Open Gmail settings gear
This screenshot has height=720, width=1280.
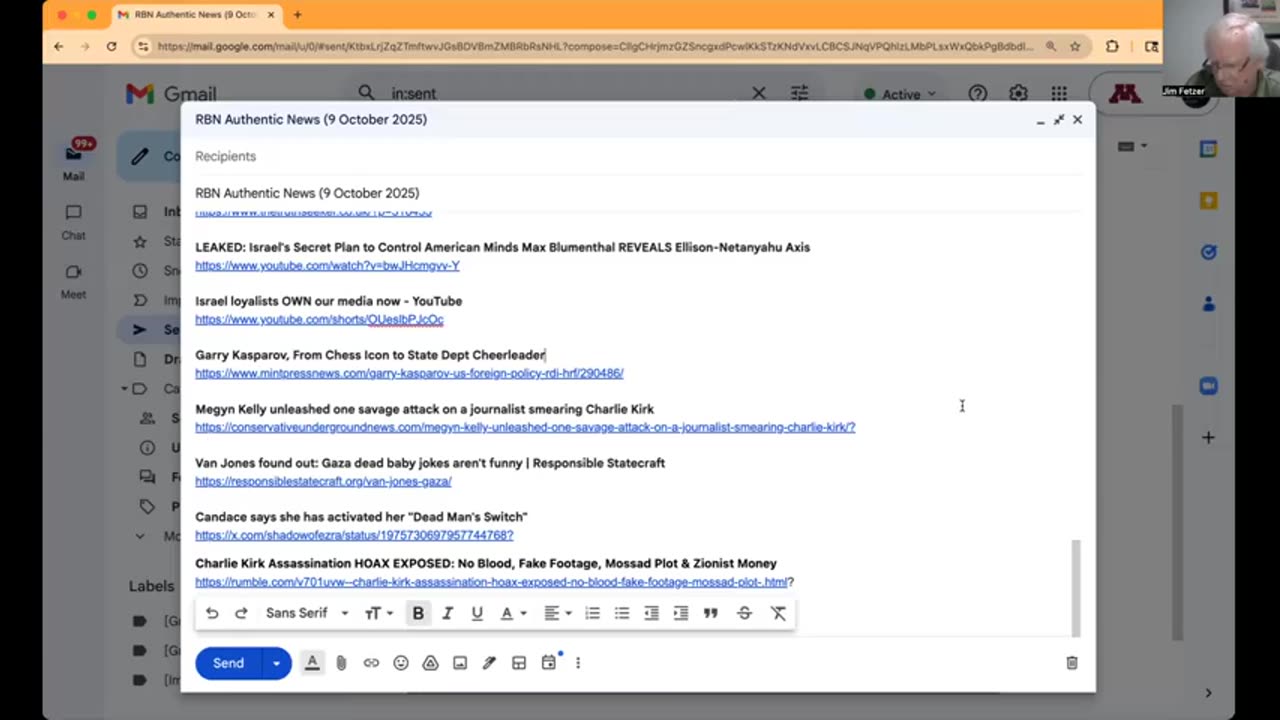[1018, 93]
